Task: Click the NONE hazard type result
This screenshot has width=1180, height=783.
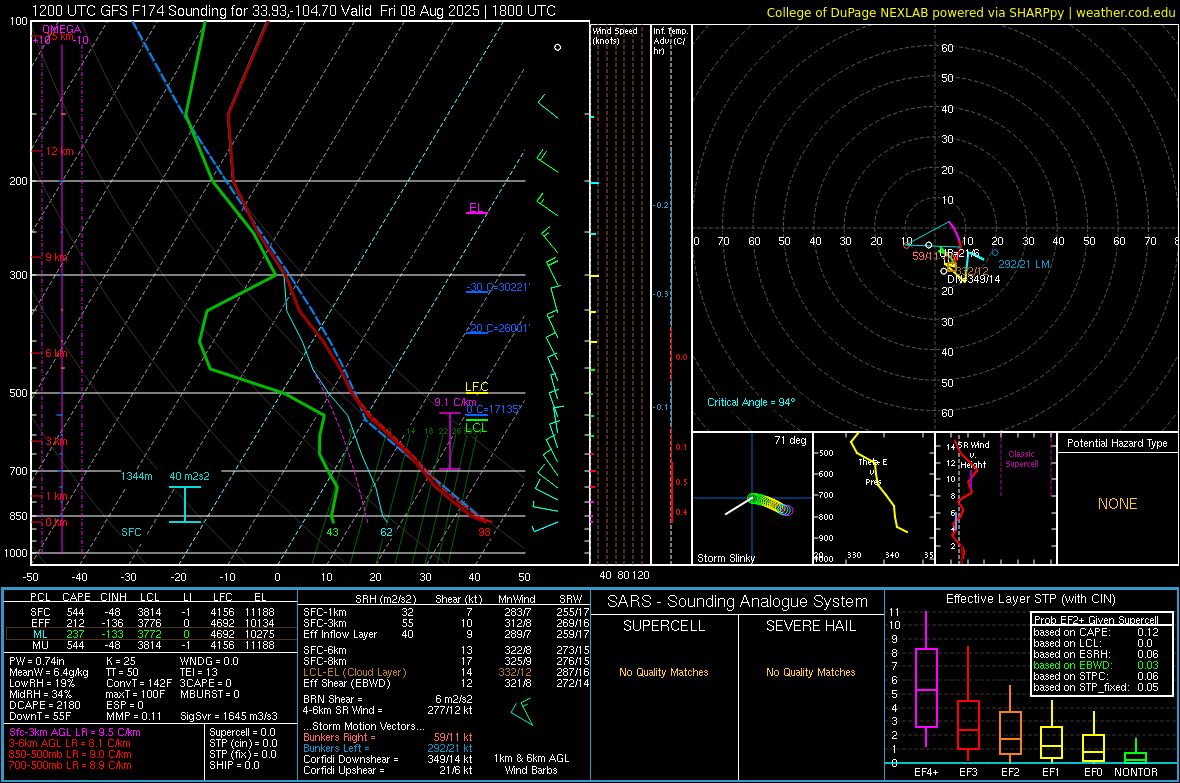Action: point(1117,504)
